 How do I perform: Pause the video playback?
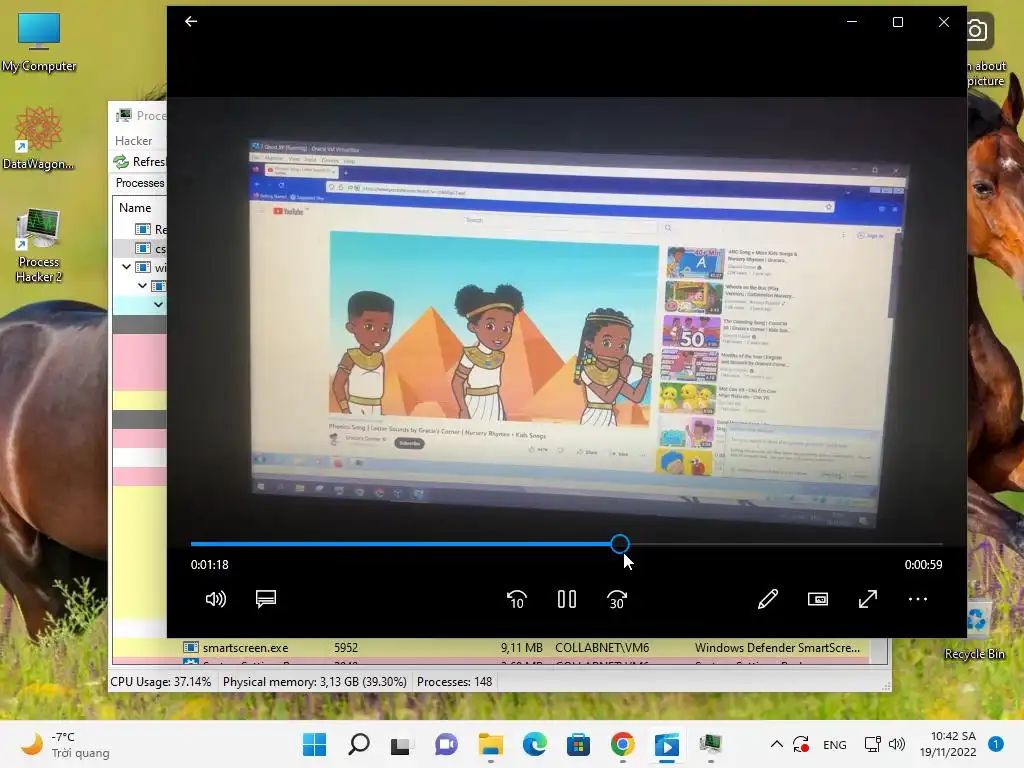[x=567, y=599]
